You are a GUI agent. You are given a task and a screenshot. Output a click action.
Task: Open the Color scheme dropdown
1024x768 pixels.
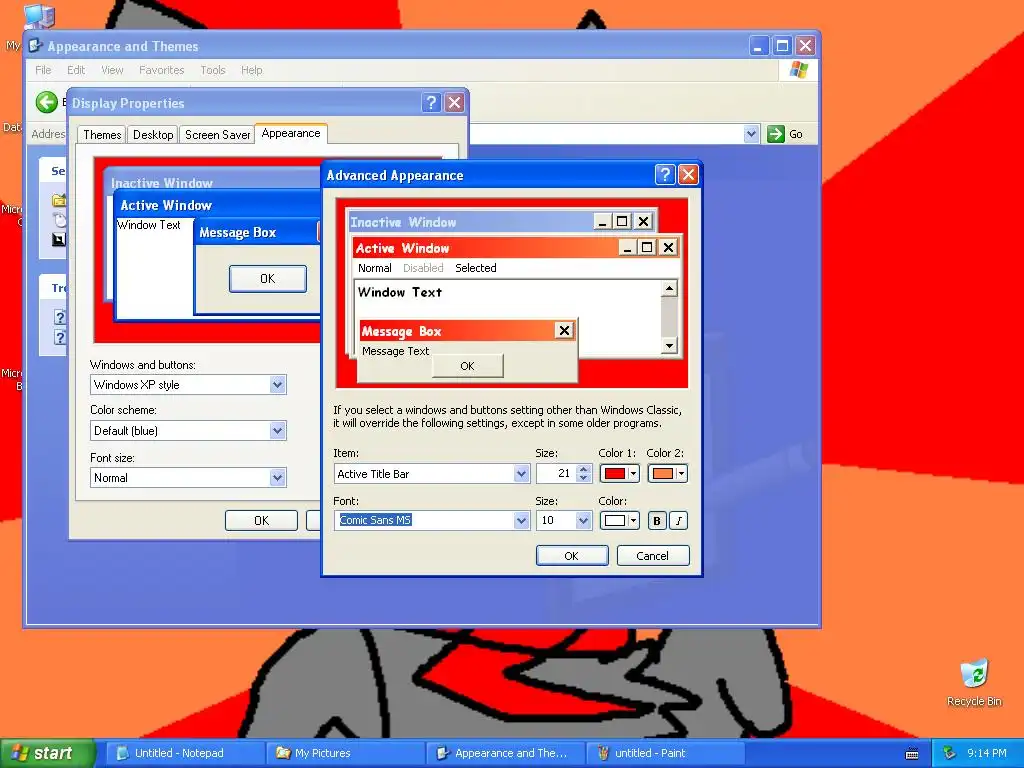[278, 430]
